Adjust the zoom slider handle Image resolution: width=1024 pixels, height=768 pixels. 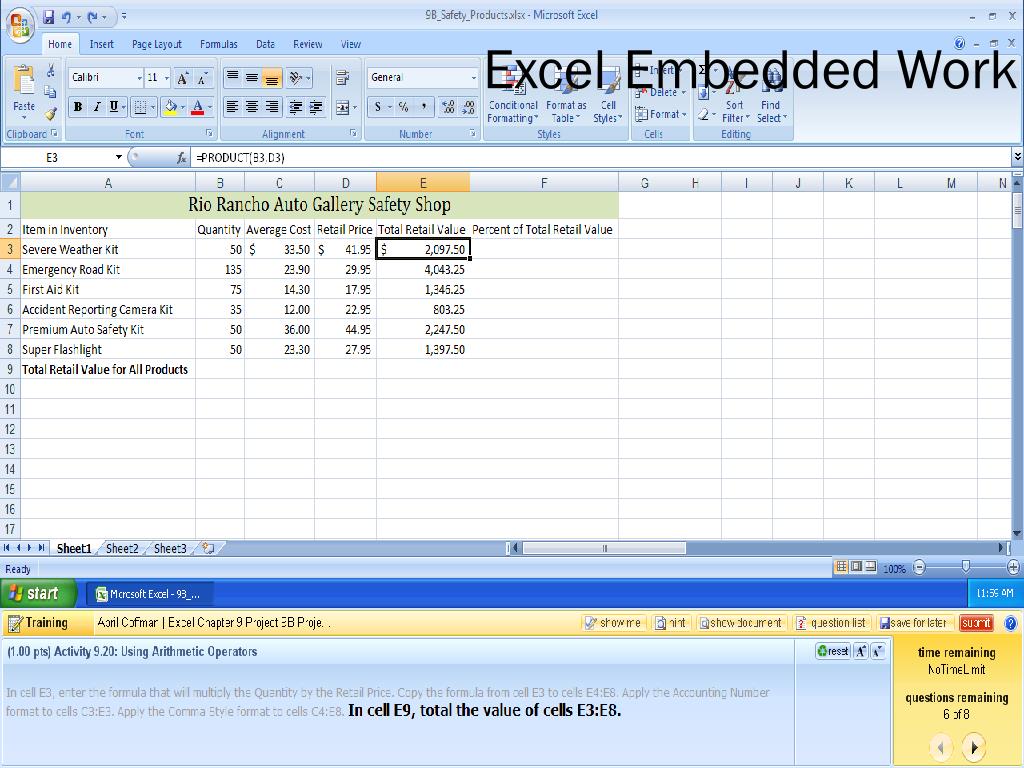coord(966,567)
